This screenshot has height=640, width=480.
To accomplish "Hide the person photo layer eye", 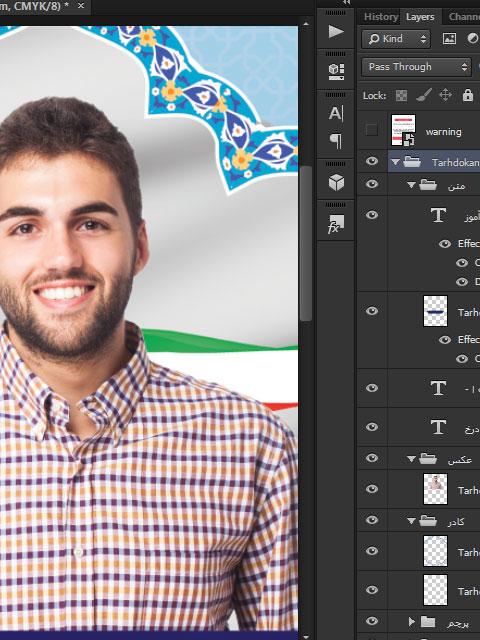I will pyautogui.click(x=372, y=489).
